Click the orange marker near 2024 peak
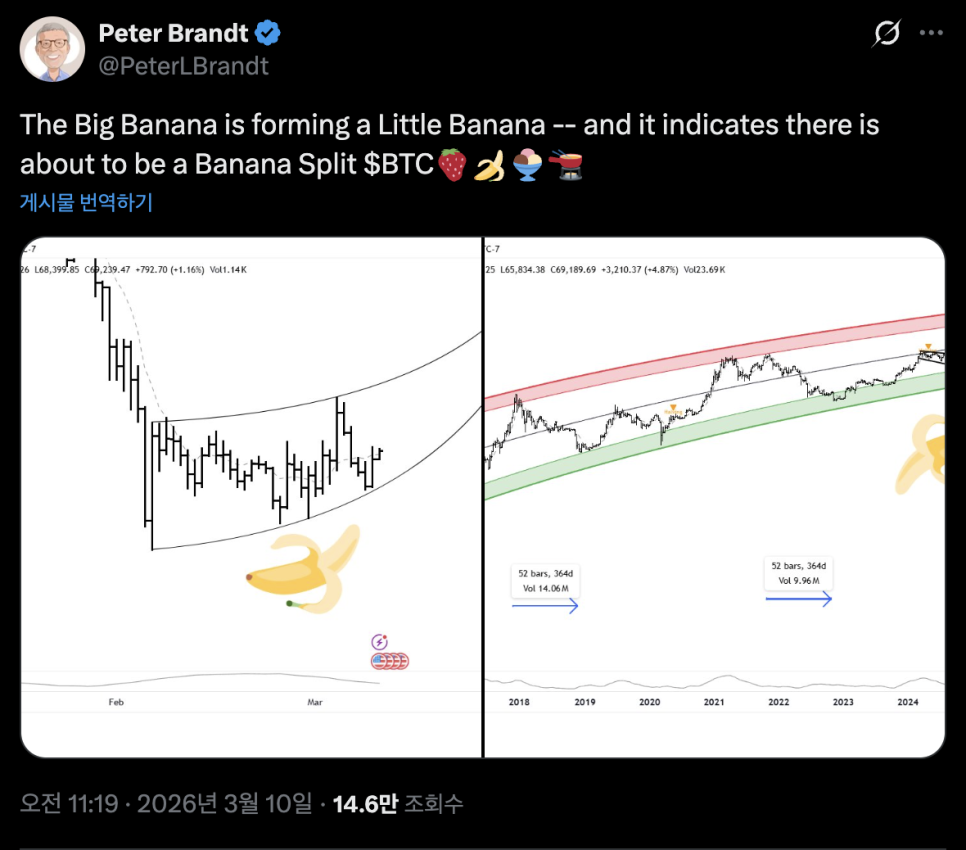Image resolution: width=966 pixels, height=850 pixels. pyautogui.click(x=928, y=347)
